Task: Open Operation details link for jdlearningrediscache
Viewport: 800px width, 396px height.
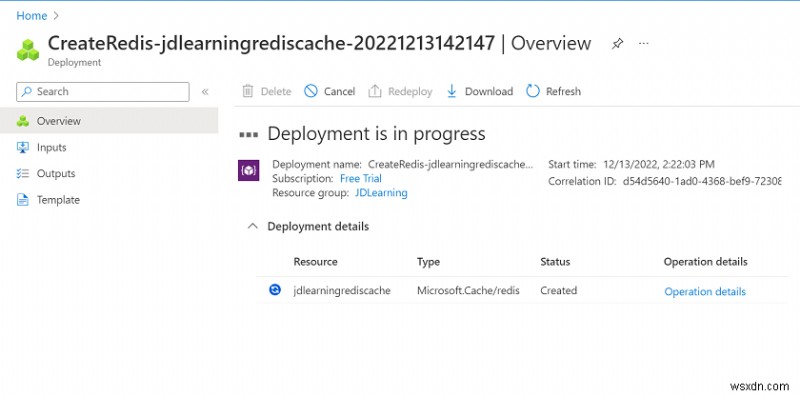Action: [705, 292]
